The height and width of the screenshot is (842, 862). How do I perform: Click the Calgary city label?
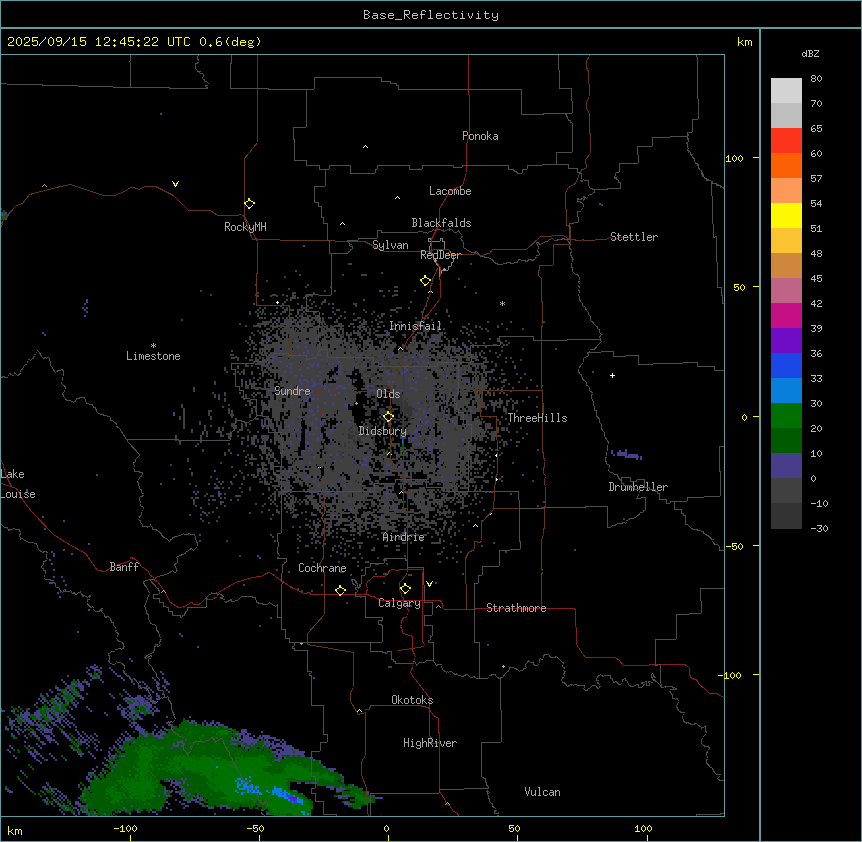click(x=399, y=603)
